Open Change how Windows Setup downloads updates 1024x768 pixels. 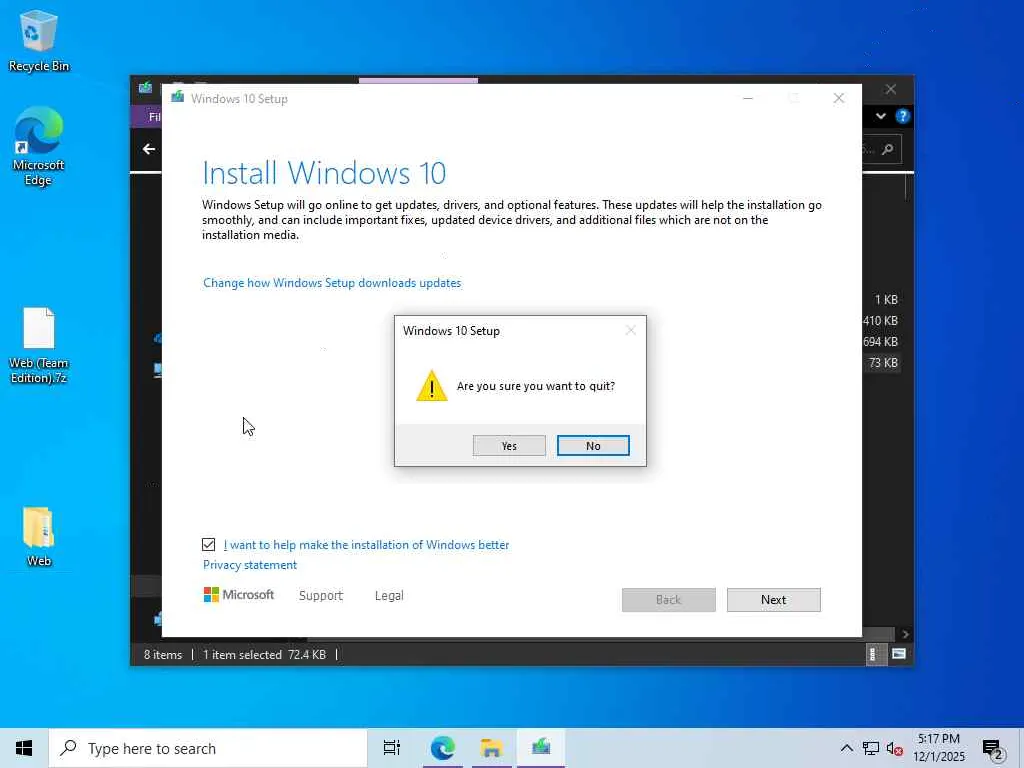tap(332, 283)
